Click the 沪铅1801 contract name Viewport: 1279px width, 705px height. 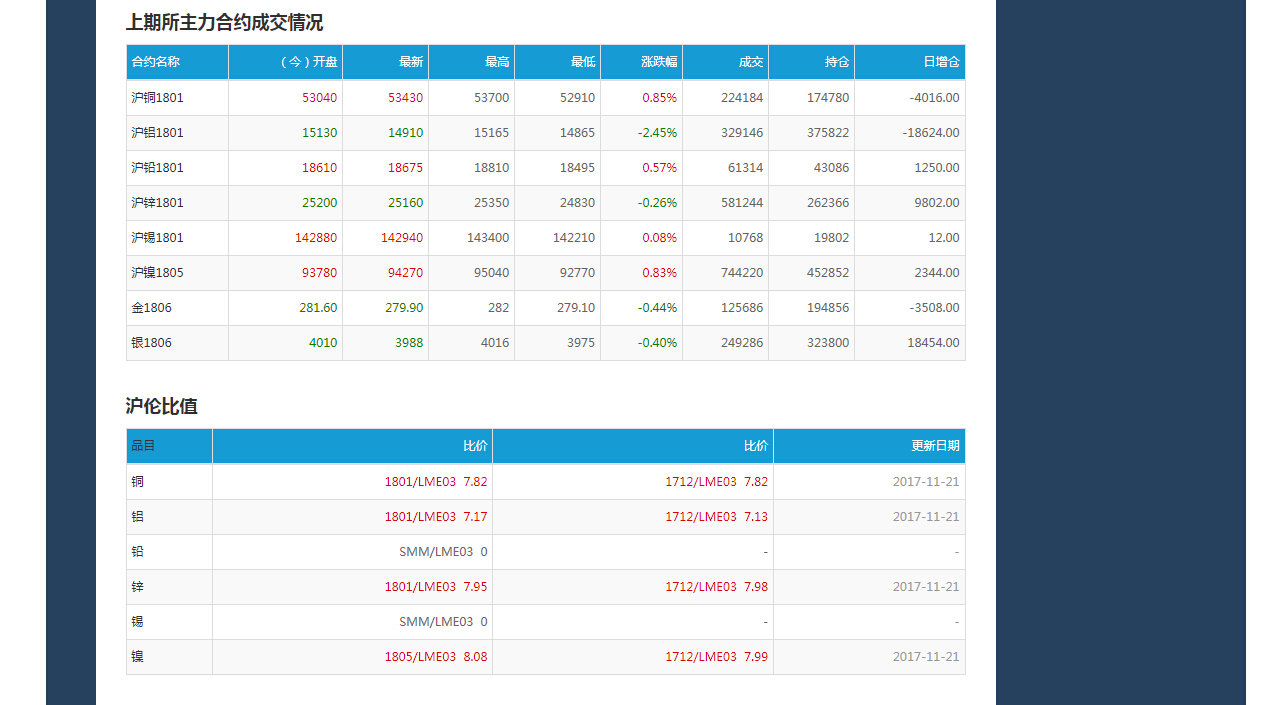(x=157, y=168)
